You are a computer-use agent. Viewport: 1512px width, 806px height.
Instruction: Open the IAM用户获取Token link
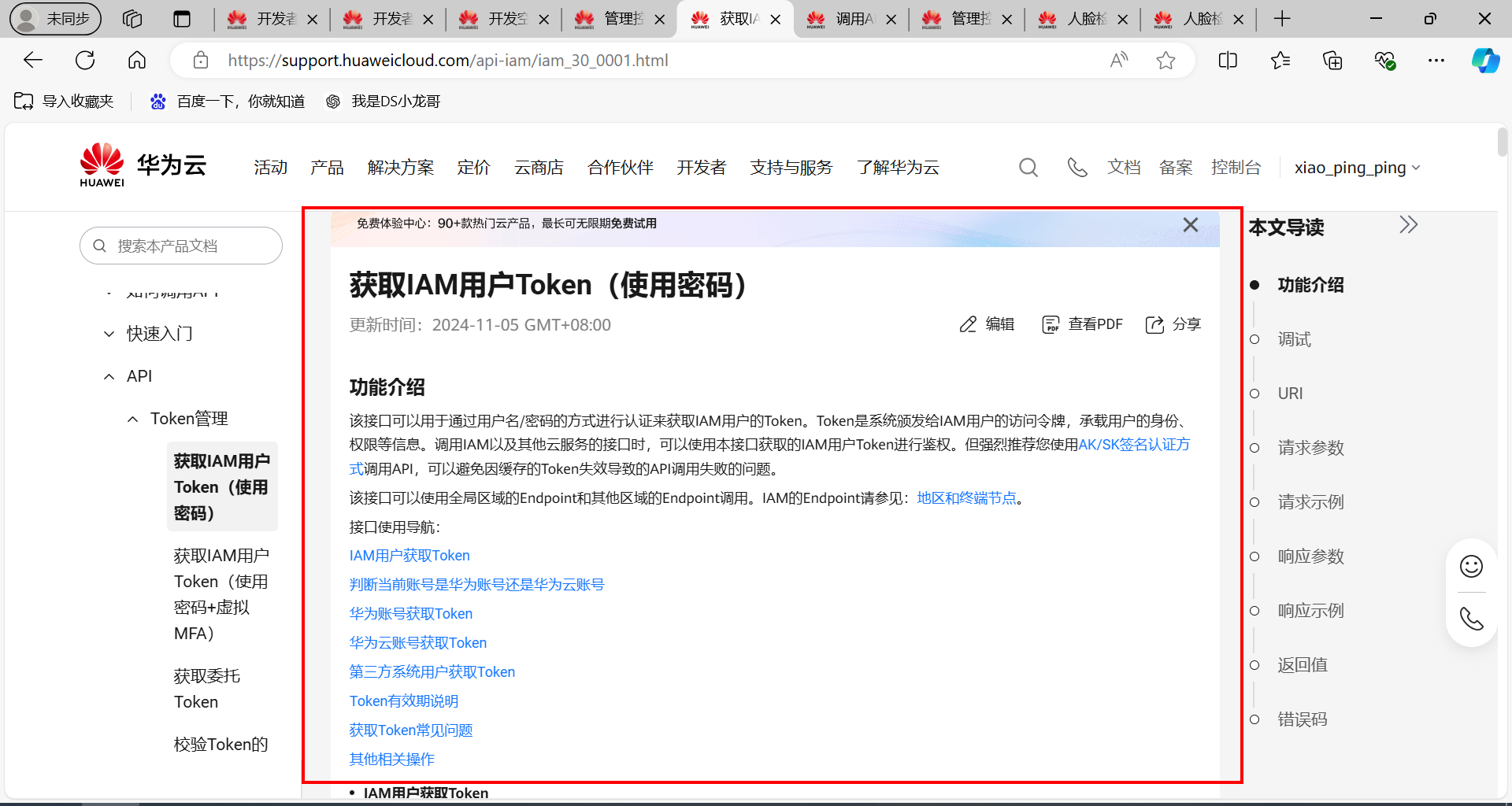pyautogui.click(x=409, y=555)
